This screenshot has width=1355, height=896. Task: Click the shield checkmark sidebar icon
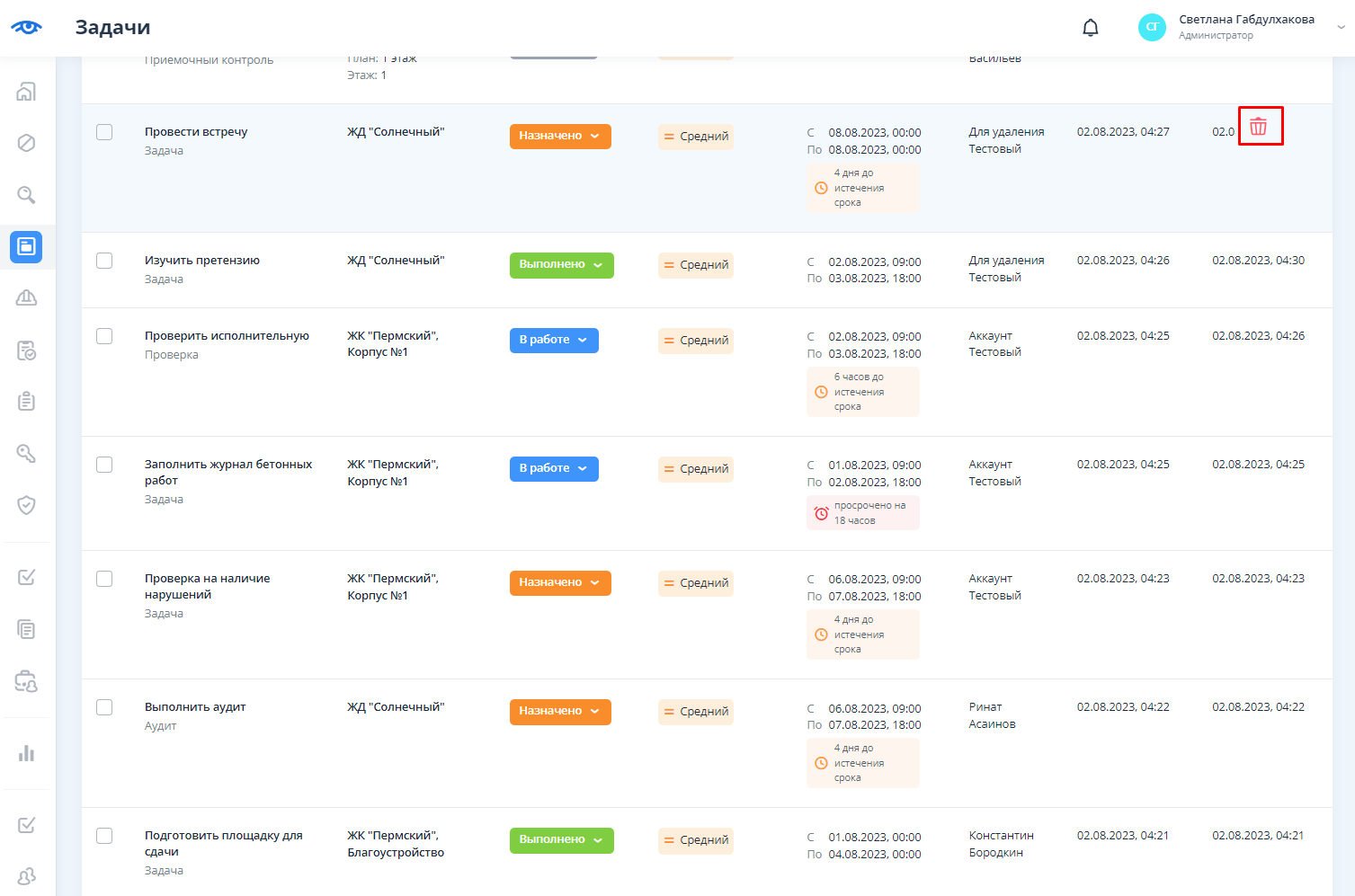[x=27, y=505]
